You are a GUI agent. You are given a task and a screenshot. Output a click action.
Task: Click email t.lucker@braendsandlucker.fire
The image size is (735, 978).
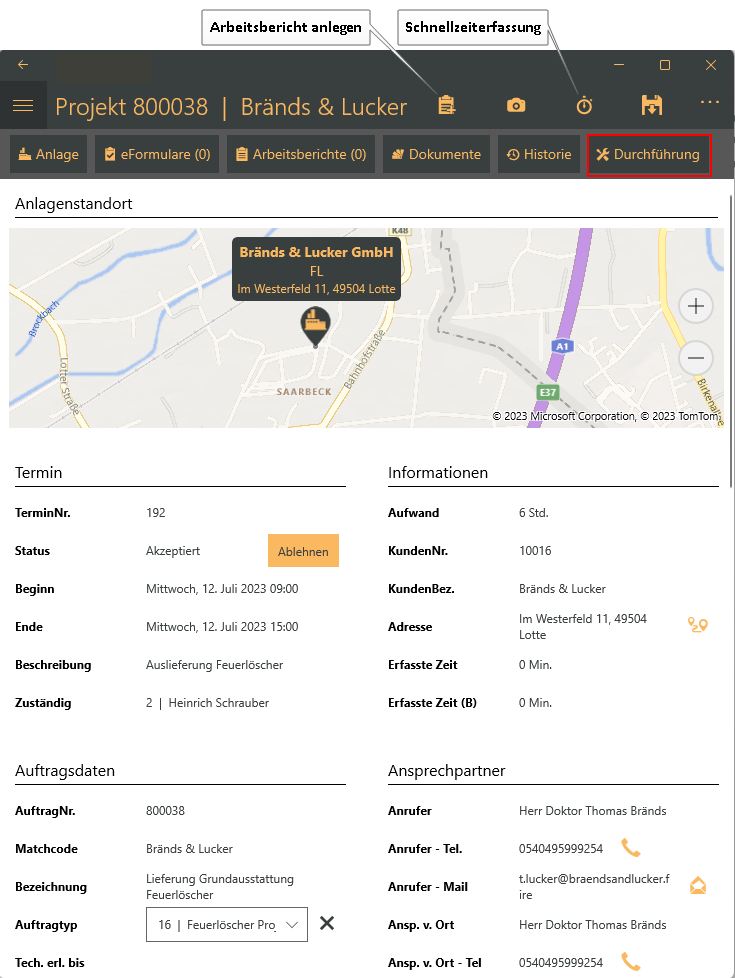tap(594, 887)
